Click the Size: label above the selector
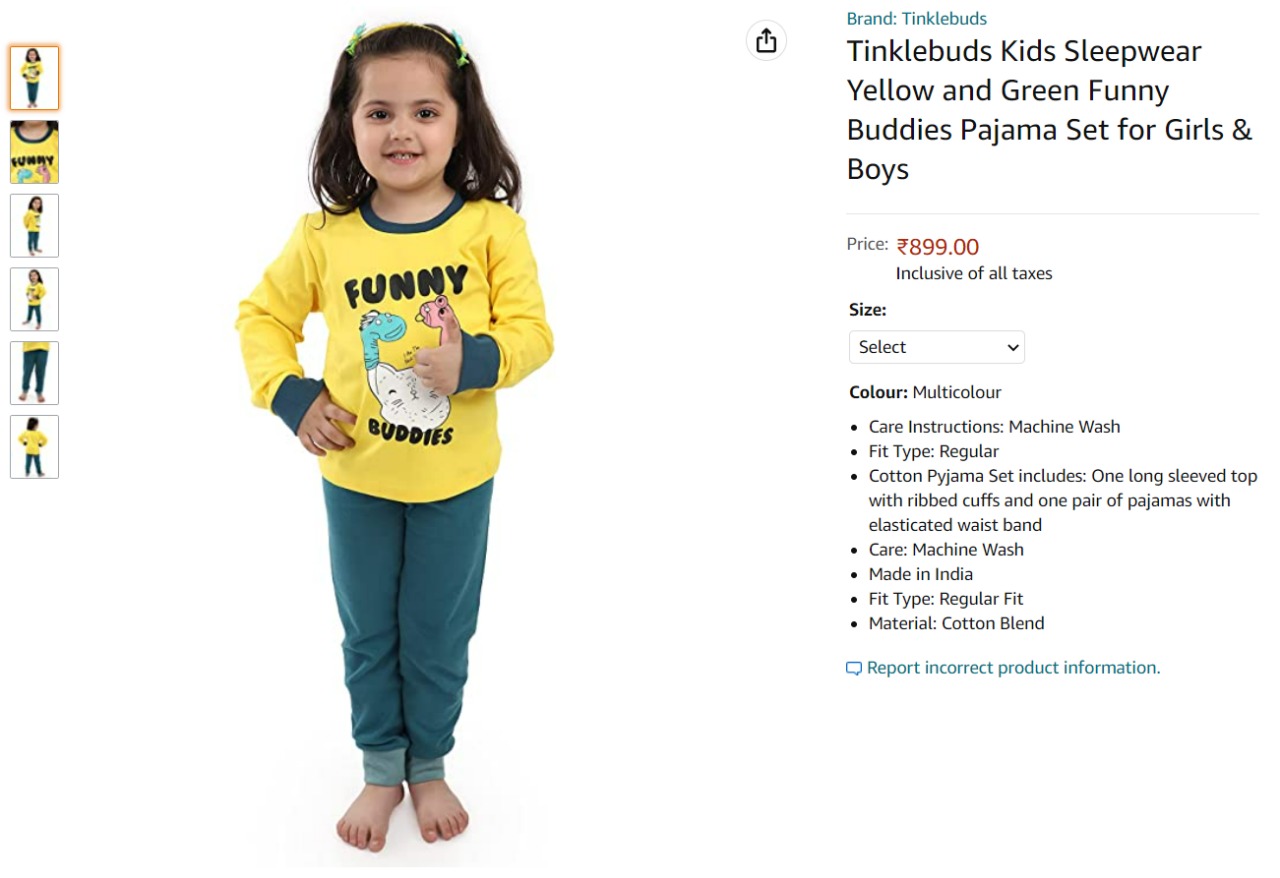The height and width of the screenshot is (878, 1280). [868, 310]
